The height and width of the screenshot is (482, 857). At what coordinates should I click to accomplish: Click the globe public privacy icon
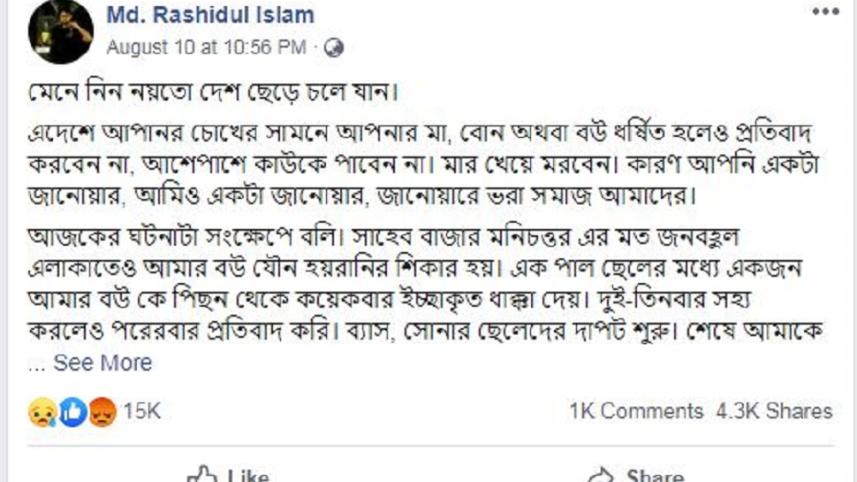(x=333, y=48)
